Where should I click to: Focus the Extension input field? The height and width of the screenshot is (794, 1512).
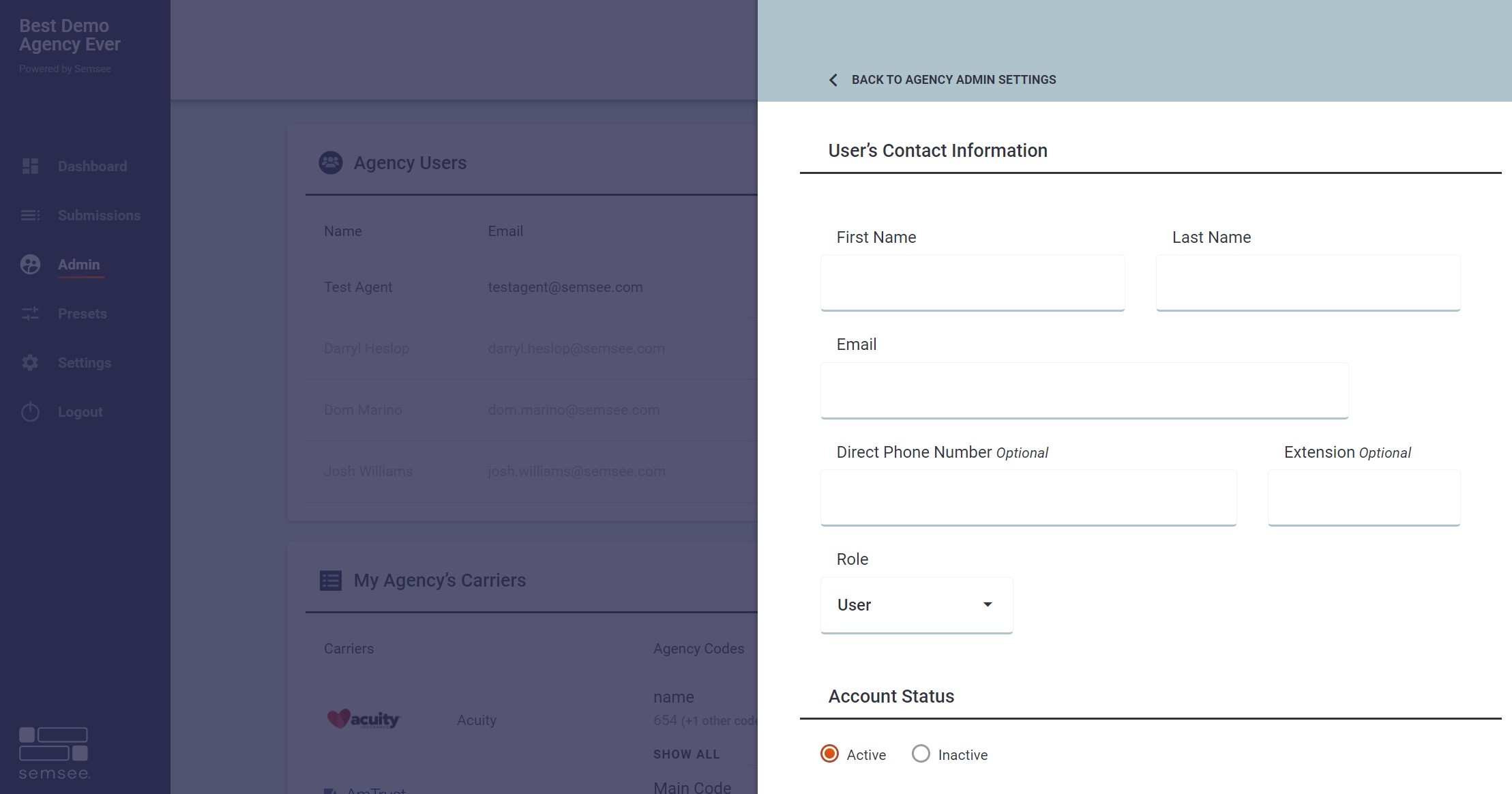tap(1364, 497)
